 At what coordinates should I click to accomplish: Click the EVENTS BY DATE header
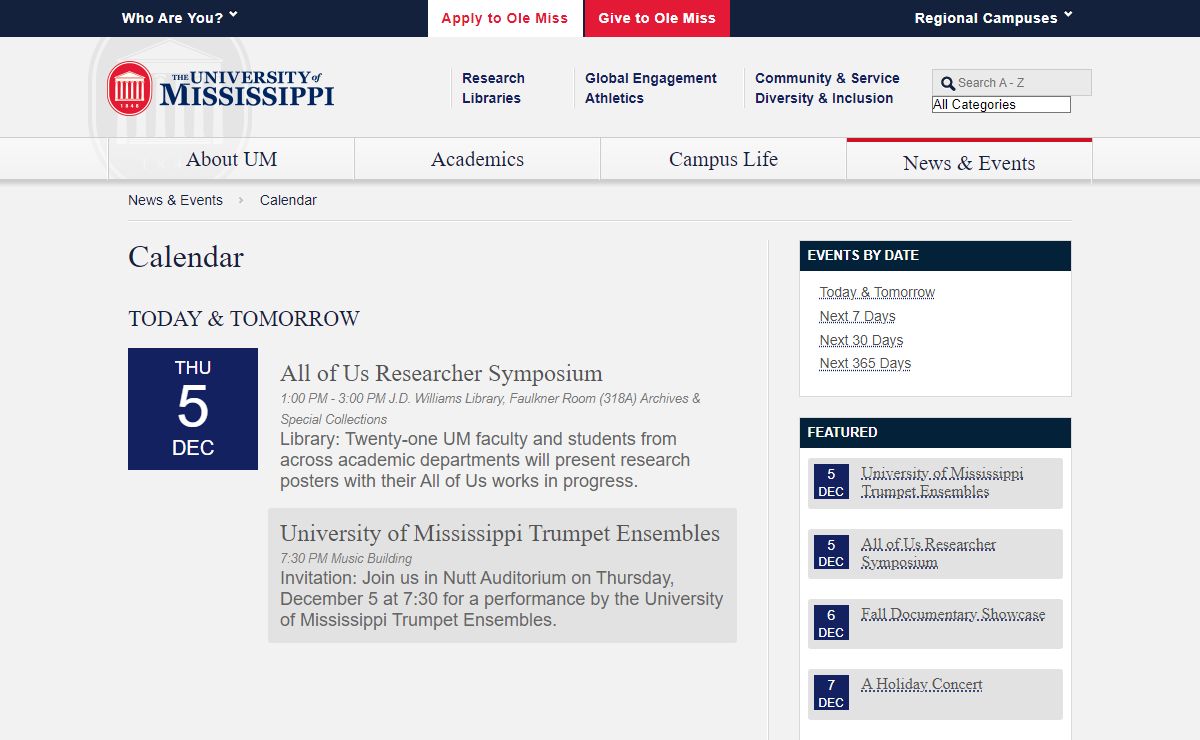pos(935,255)
